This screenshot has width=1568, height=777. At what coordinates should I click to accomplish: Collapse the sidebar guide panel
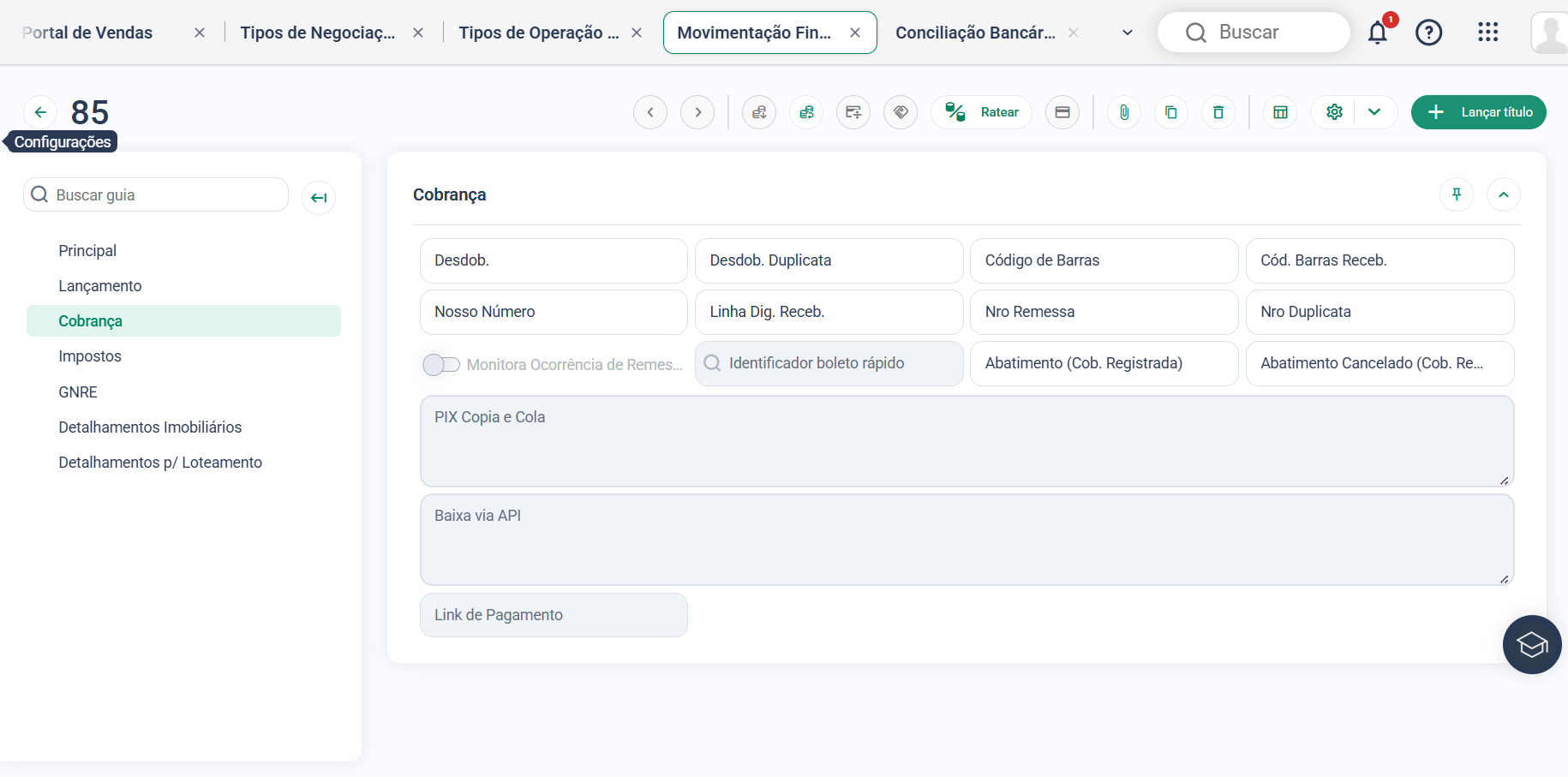point(319,198)
